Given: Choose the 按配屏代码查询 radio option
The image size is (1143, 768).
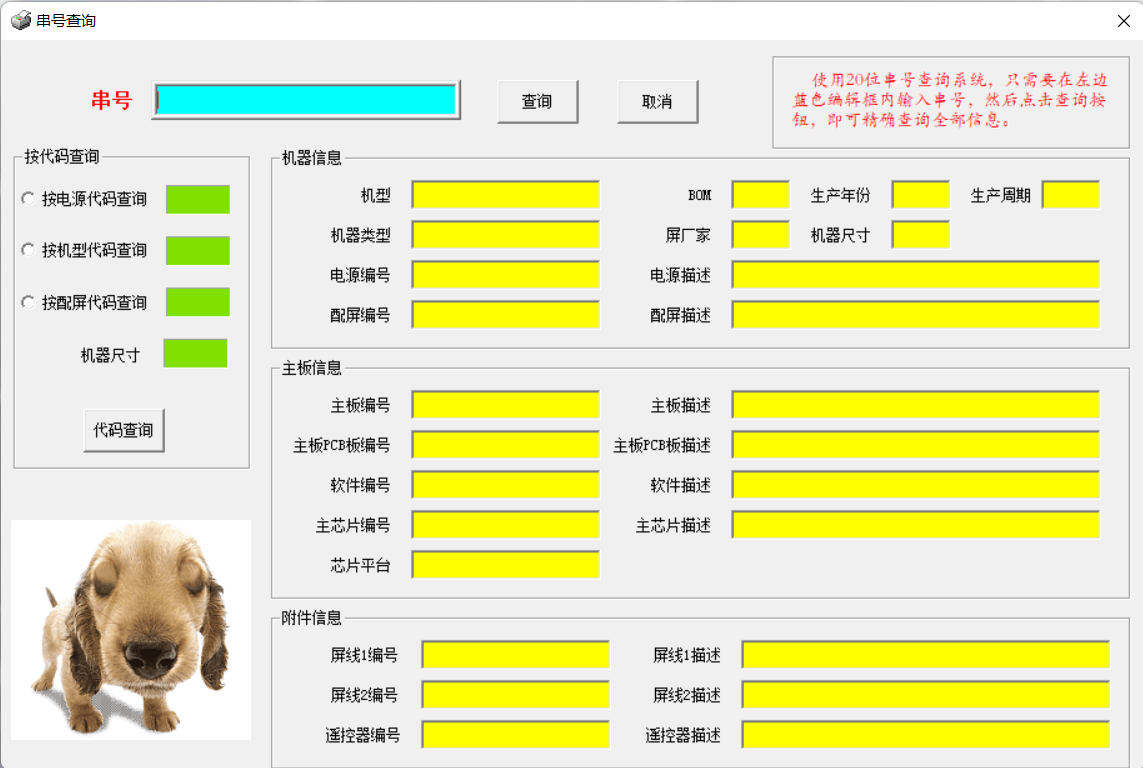Looking at the screenshot, I should click(x=28, y=302).
